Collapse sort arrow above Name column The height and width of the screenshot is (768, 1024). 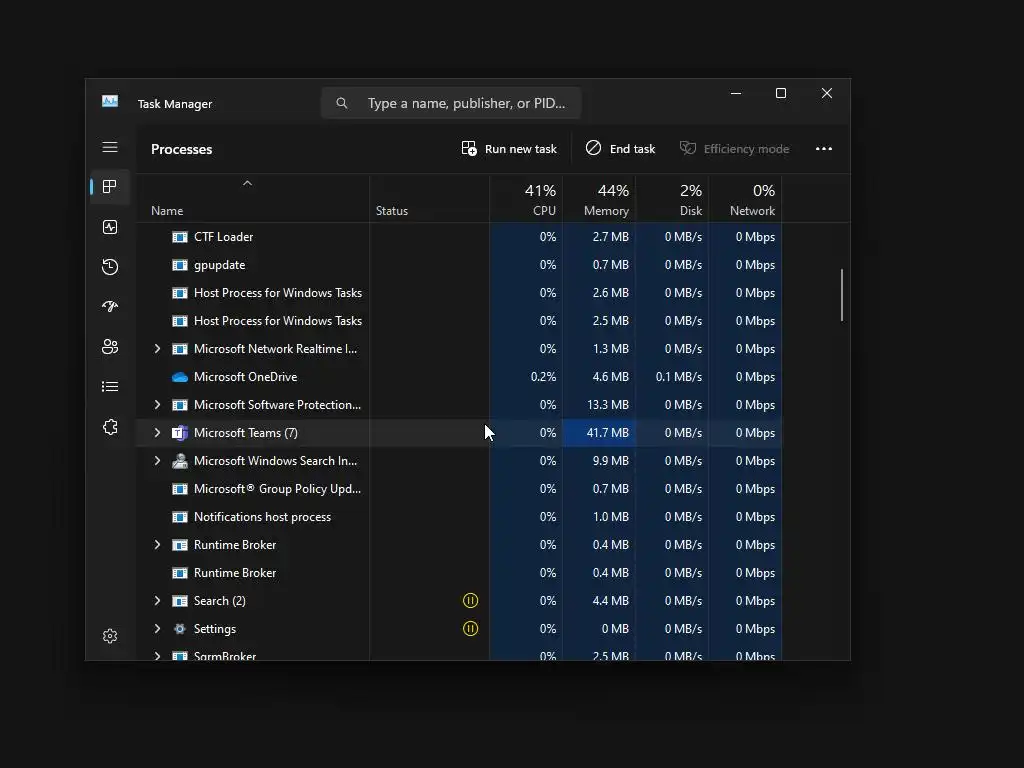point(248,184)
